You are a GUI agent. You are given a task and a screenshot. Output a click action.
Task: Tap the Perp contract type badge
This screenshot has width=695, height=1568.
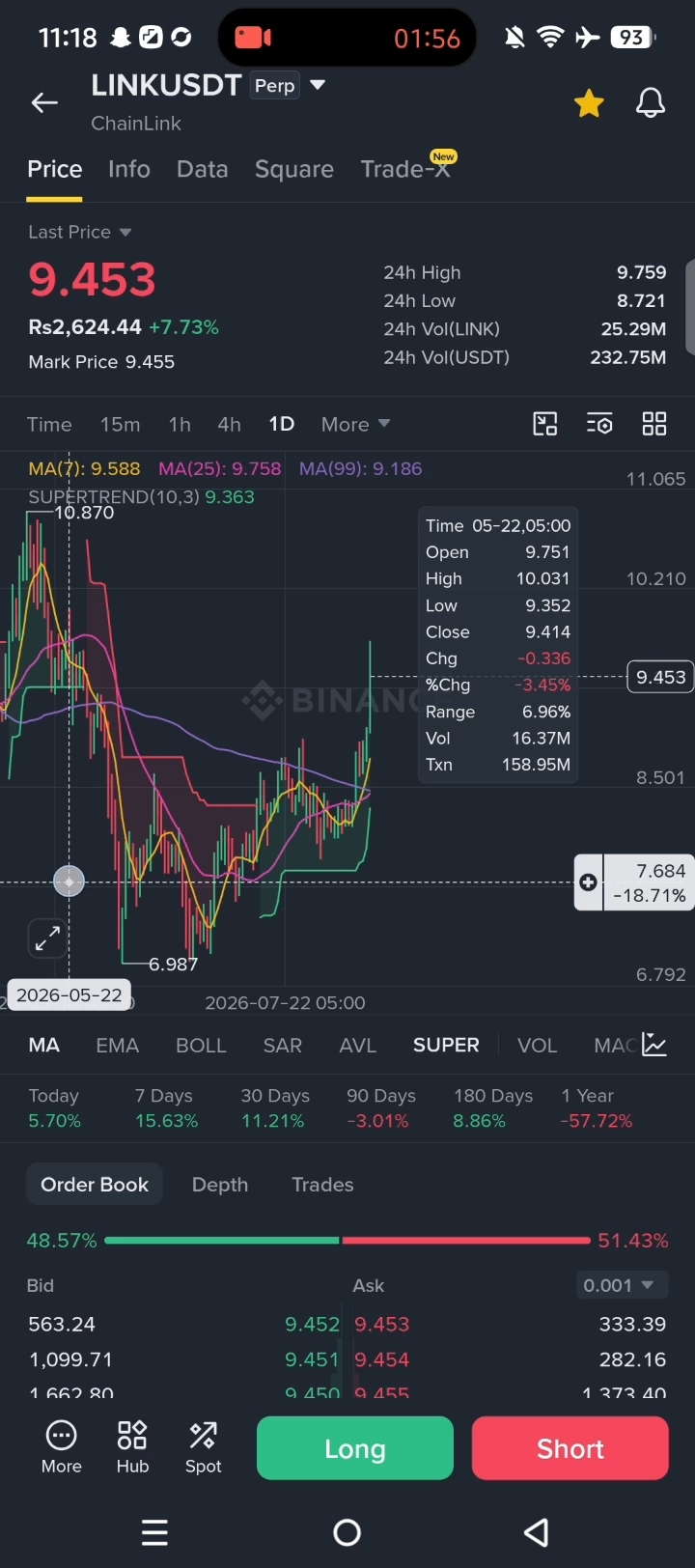274,86
